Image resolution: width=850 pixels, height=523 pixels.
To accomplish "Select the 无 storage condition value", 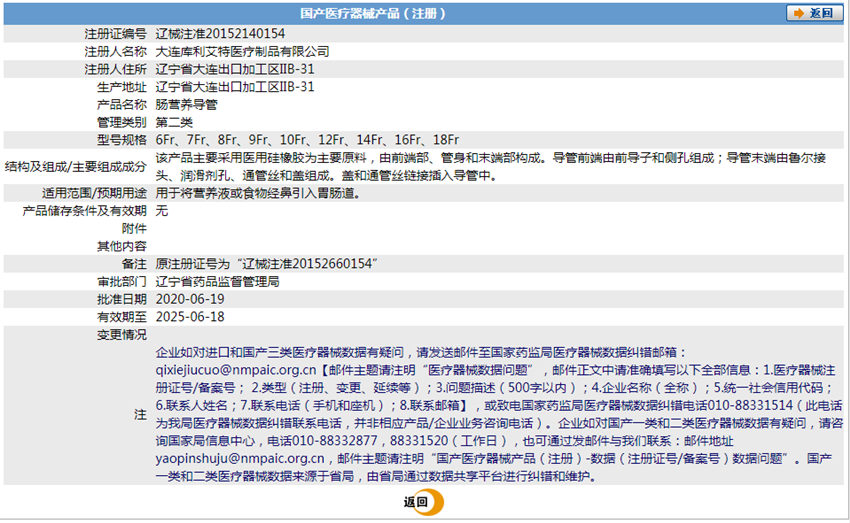I will [x=162, y=211].
